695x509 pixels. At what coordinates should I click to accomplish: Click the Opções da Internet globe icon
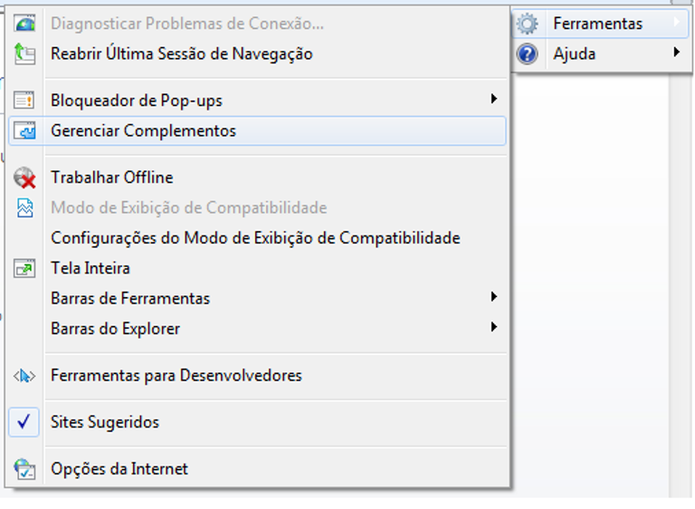pyautogui.click(x=24, y=469)
